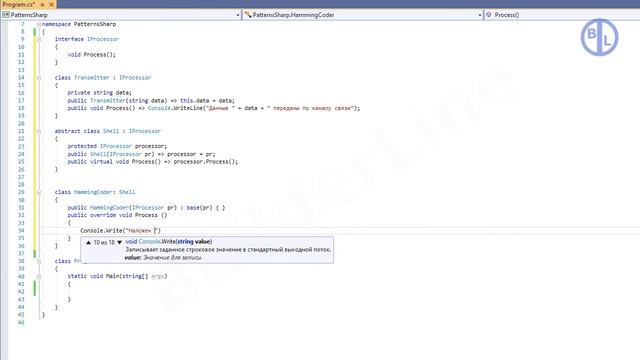The image size is (640, 360).
Task: Click line number 46 in the margin
Action: coord(21,322)
